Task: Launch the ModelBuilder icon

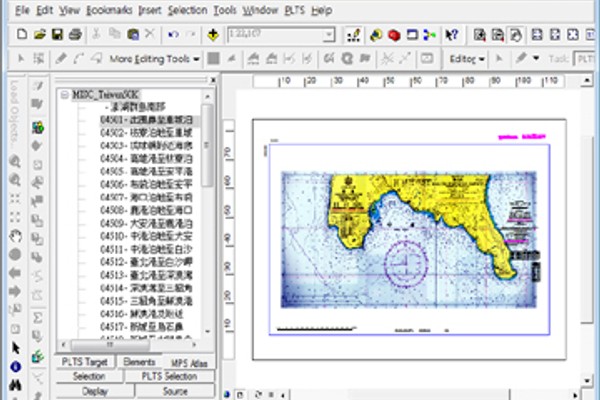Action: tap(430, 35)
